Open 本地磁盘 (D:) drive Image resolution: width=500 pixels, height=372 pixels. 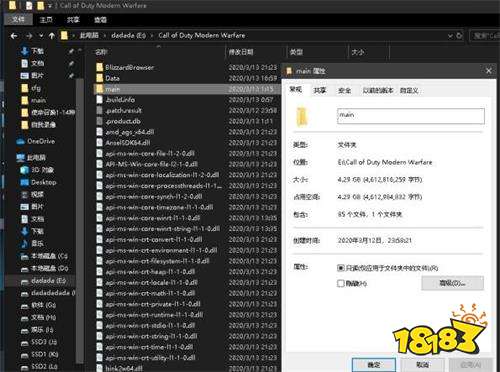(x=44, y=268)
